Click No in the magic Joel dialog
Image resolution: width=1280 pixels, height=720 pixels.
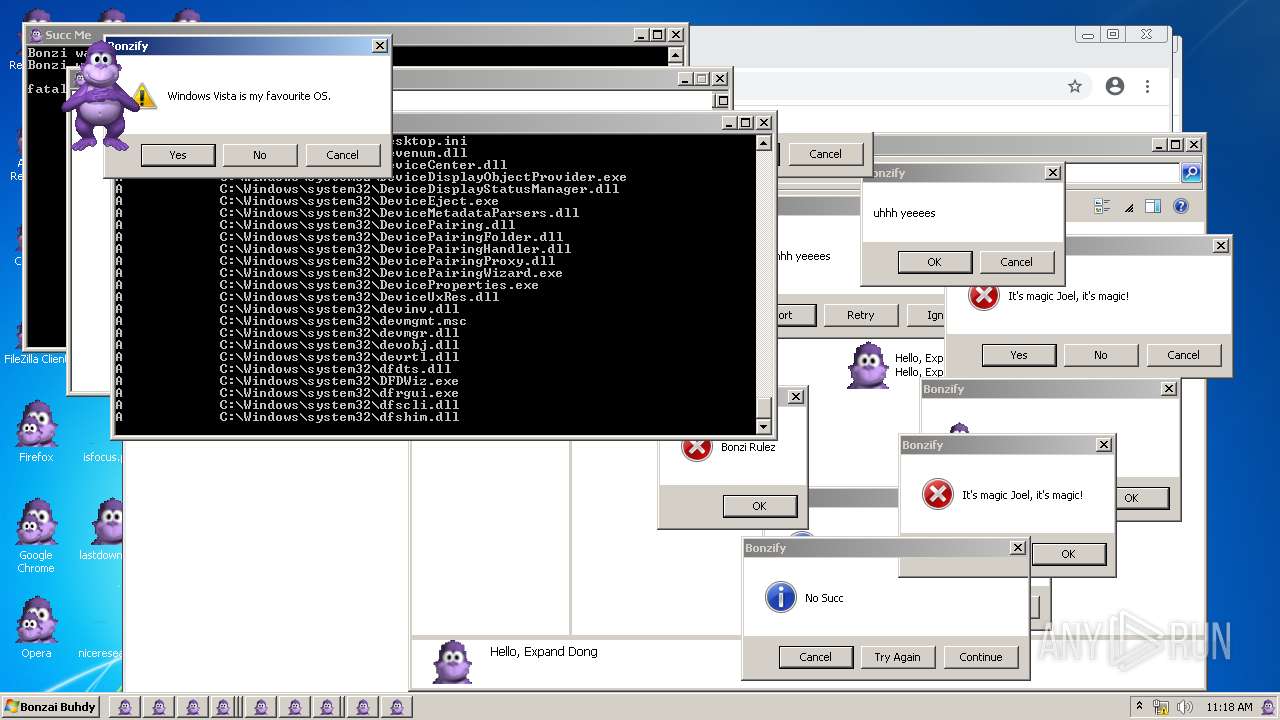pyautogui.click(x=1101, y=355)
